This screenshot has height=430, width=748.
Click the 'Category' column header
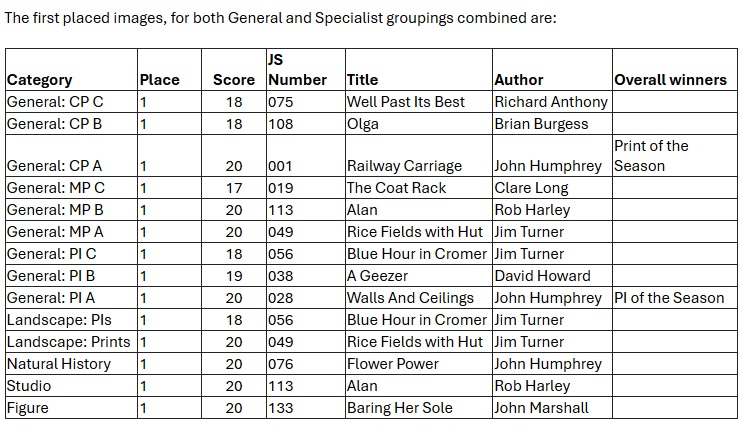click(40, 80)
